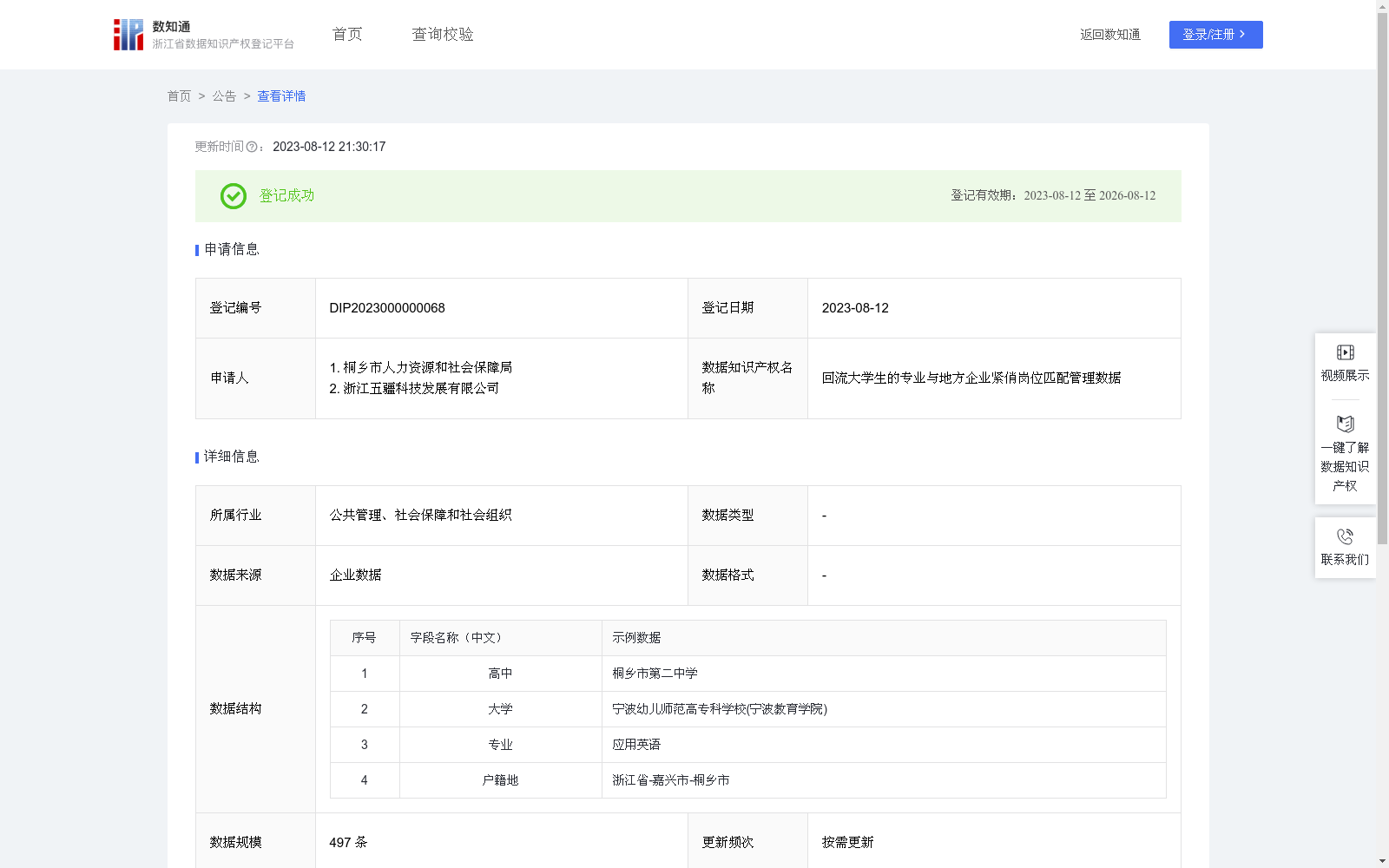The image size is (1389, 868).
Task: Click example 宁波幼儿师范高等专科学校(宁波教育学院)
Action: click(720, 709)
